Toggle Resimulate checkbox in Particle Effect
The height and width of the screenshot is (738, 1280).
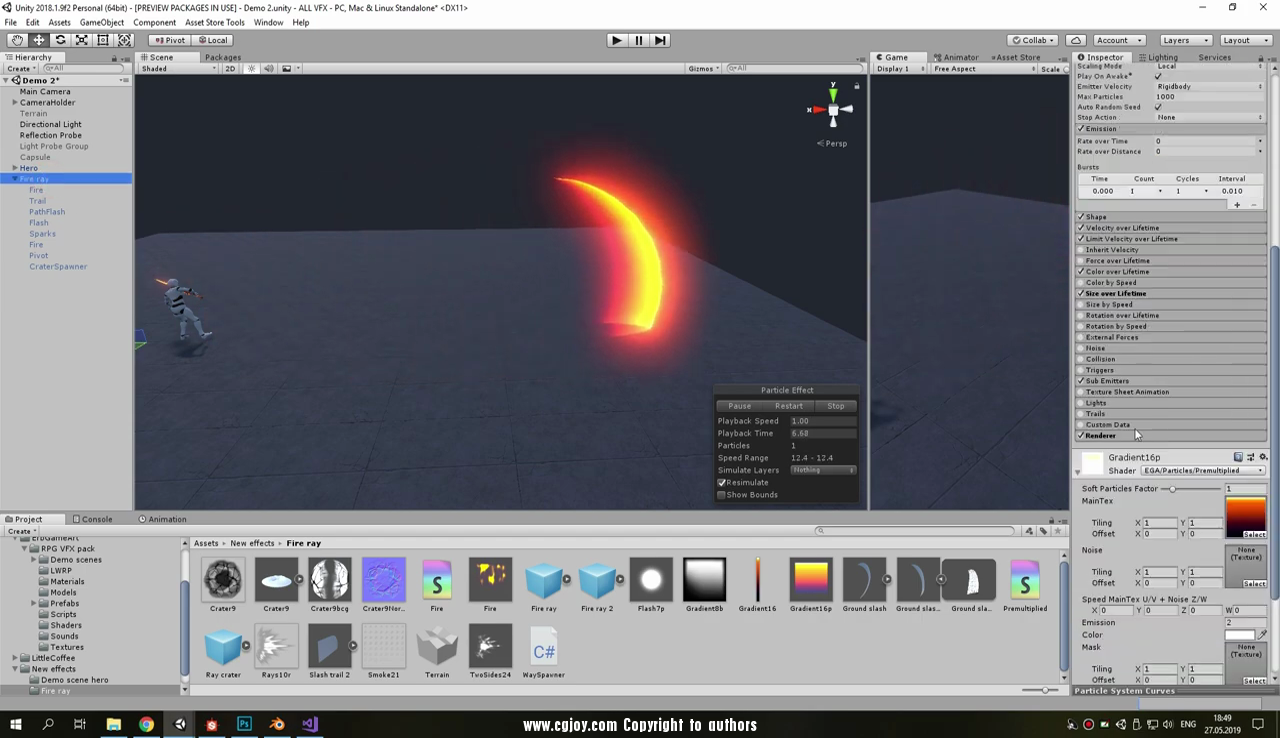click(x=721, y=482)
